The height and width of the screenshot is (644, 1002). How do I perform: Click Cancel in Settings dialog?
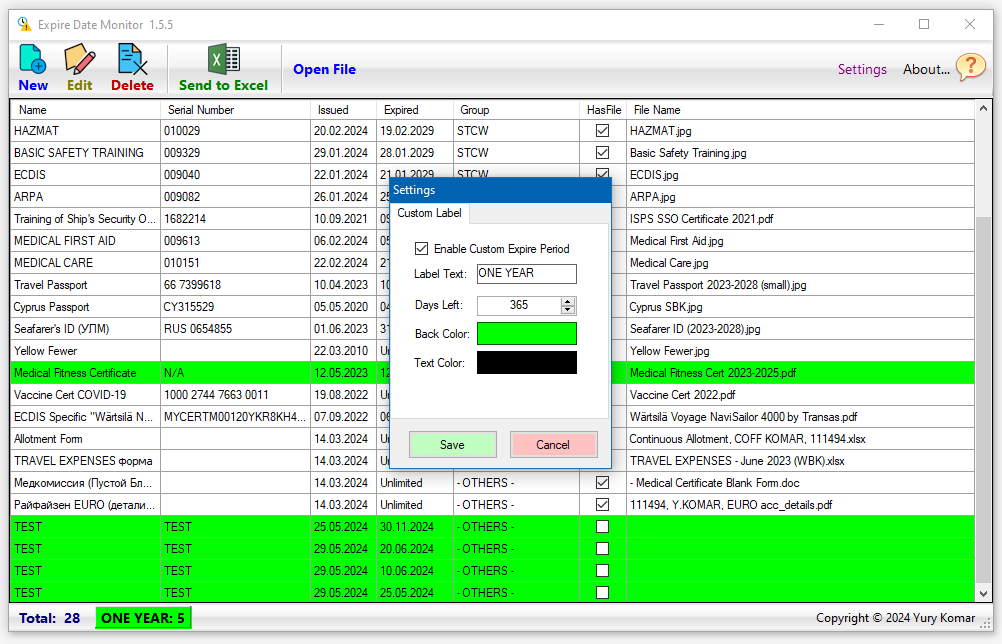[553, 445]
